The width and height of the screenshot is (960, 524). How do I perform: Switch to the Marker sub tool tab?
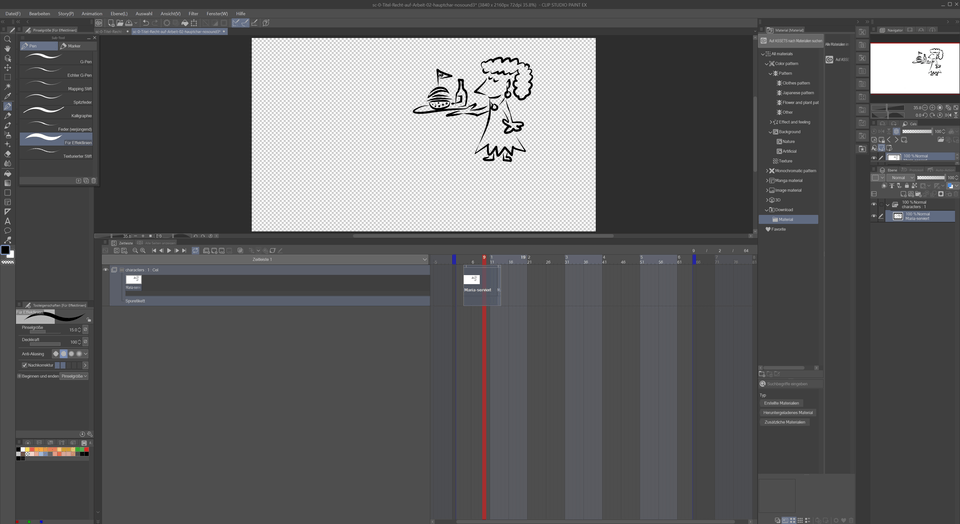(x=78, y=46)
